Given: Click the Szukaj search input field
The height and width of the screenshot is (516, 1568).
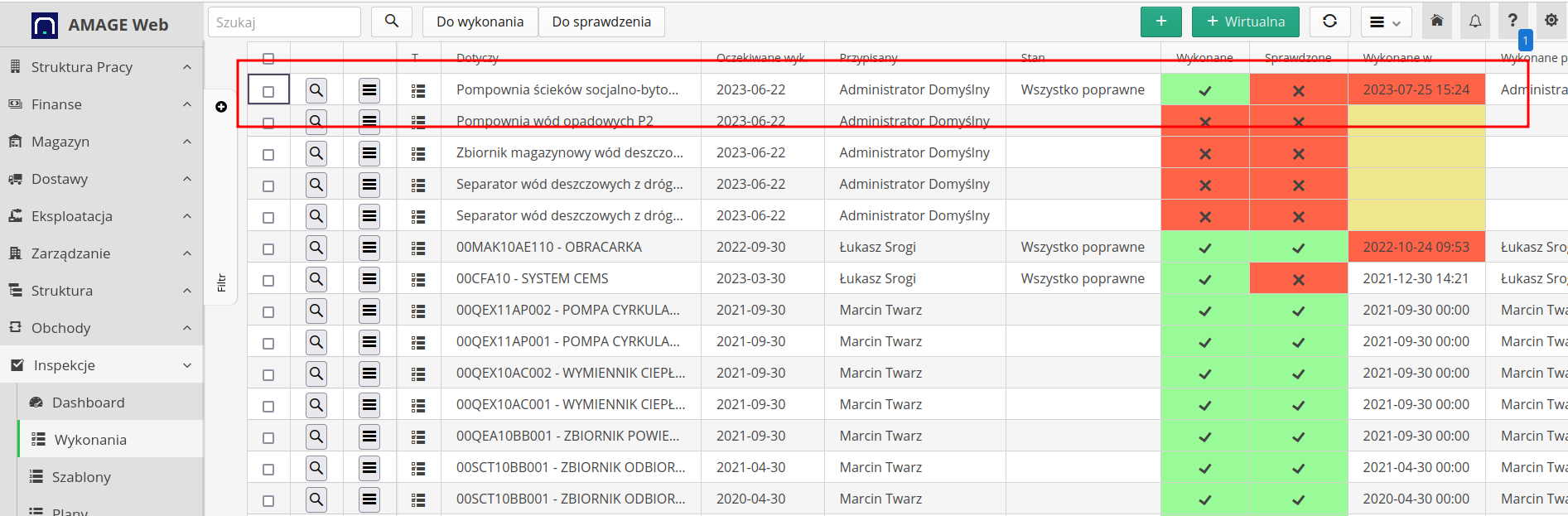Looking at the screenshot, I should pos(284,22).
